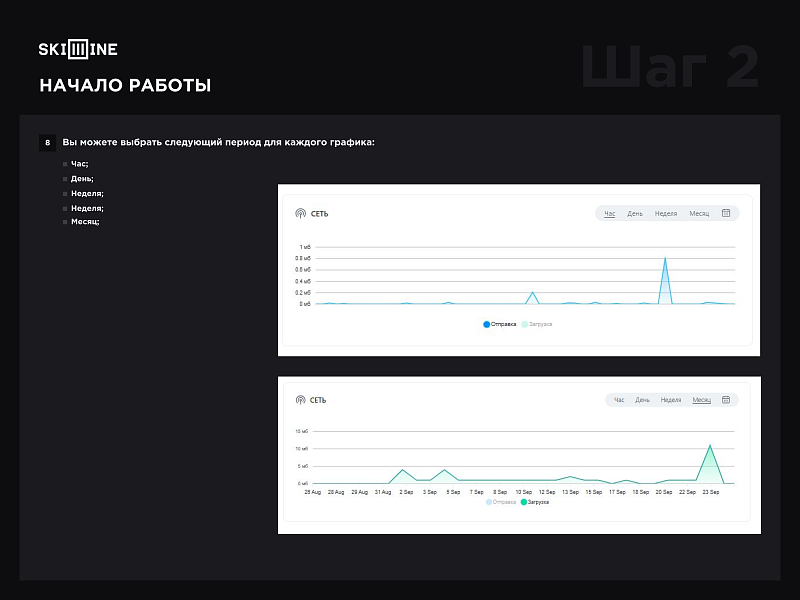Toggle the Загрузка series in the lower chart legend
Viewport: 800px width, 600px height.
click(537, 502)
